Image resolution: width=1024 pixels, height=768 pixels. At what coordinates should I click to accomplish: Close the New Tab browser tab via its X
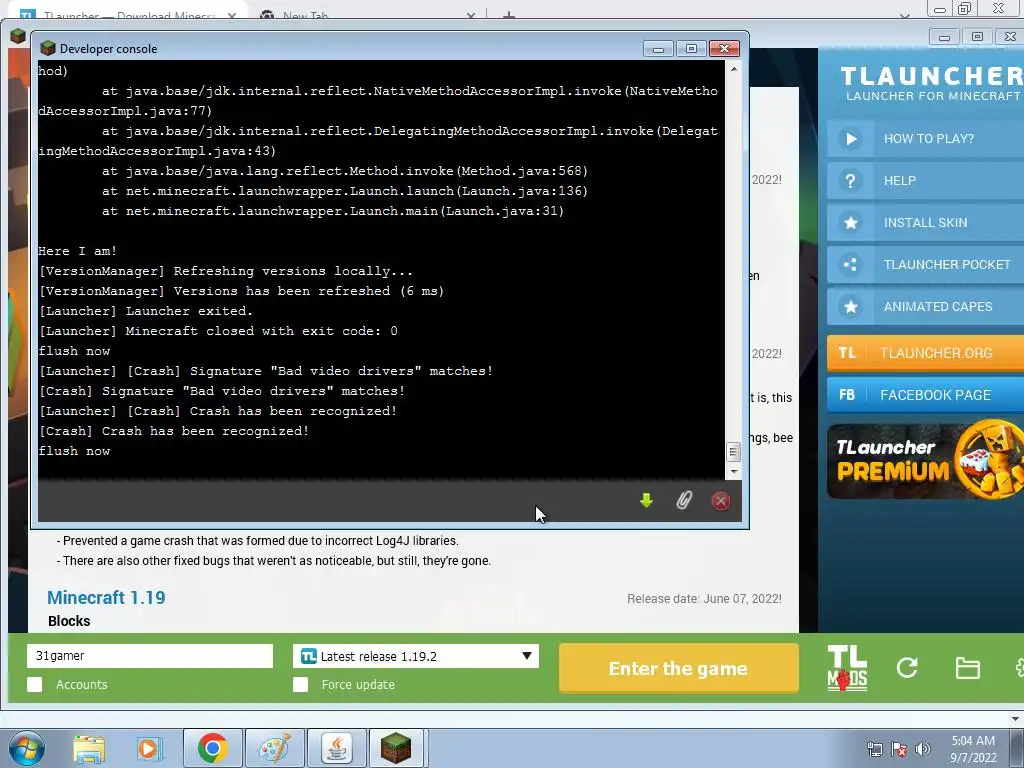tap(471, 15)
